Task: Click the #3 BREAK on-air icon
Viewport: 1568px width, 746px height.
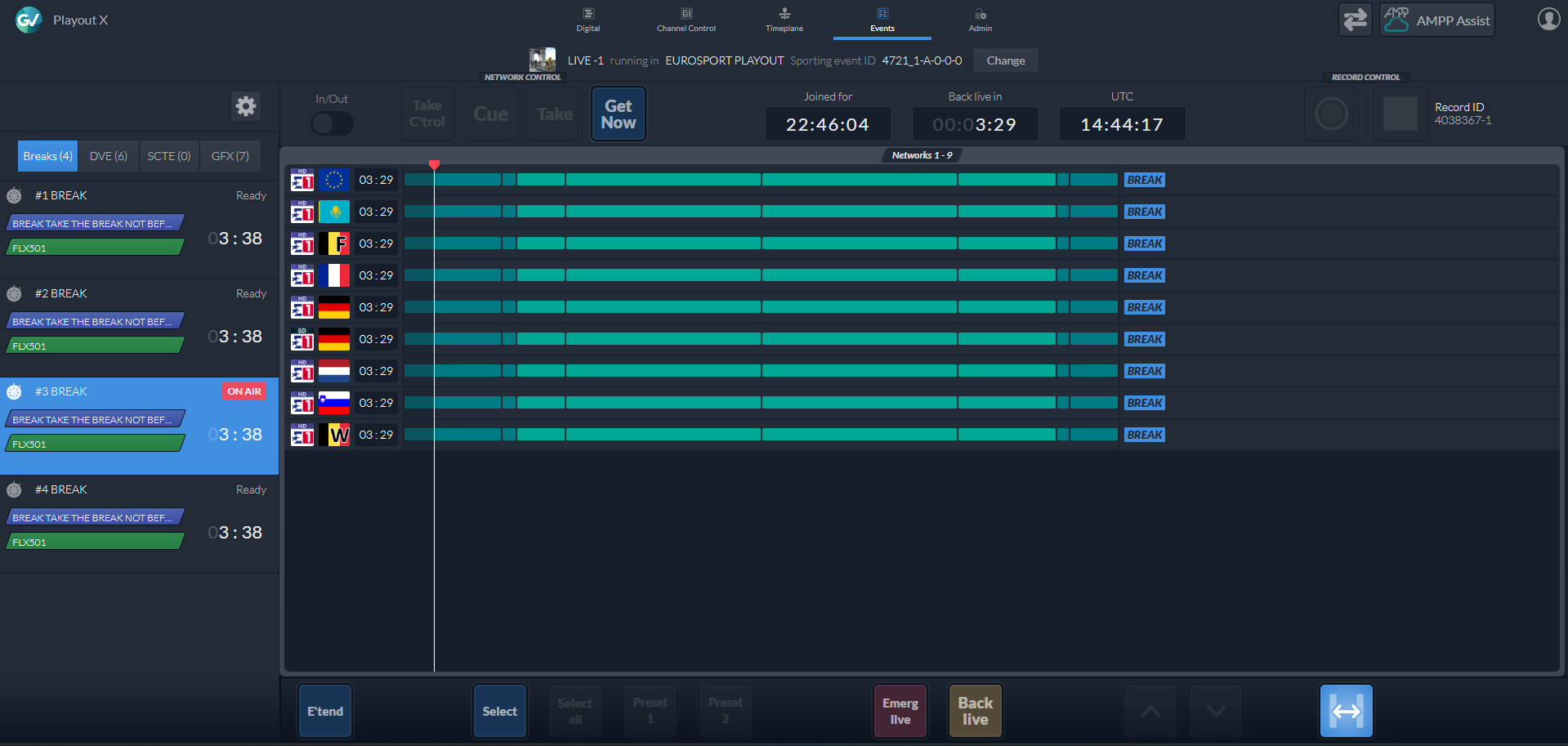Action: pyautogui.click(x=15, y=391)
